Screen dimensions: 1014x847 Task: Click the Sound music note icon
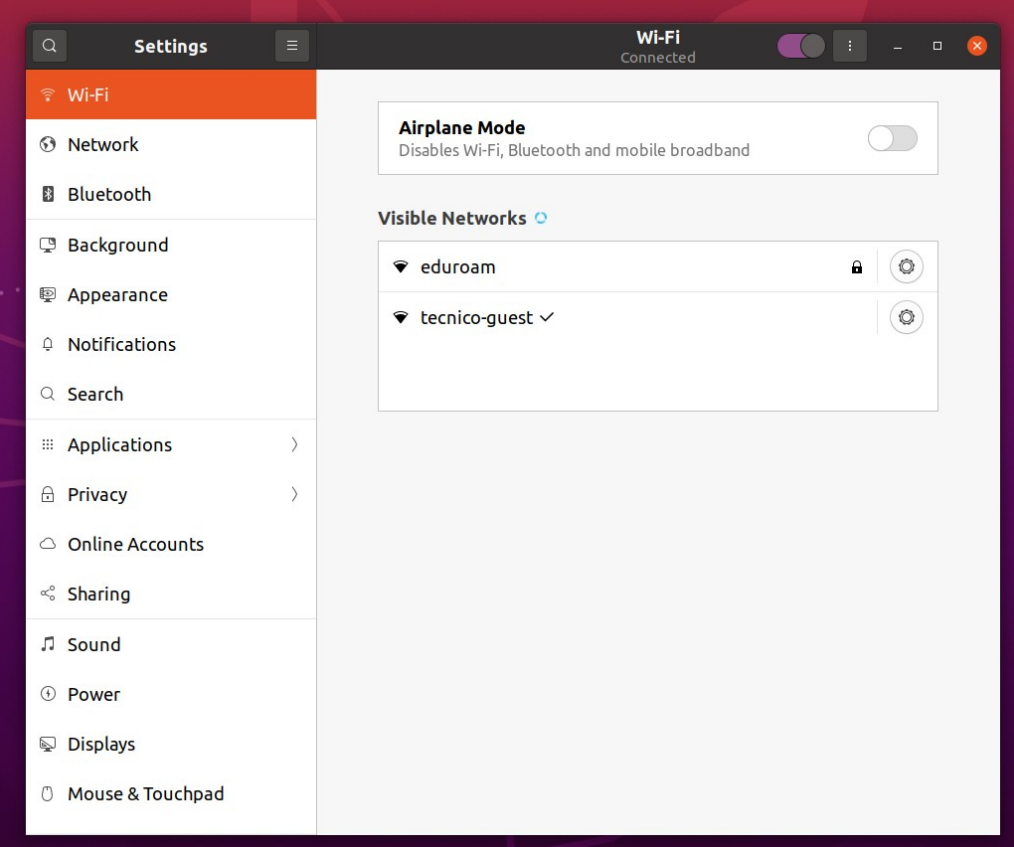[x=47, y=644]
